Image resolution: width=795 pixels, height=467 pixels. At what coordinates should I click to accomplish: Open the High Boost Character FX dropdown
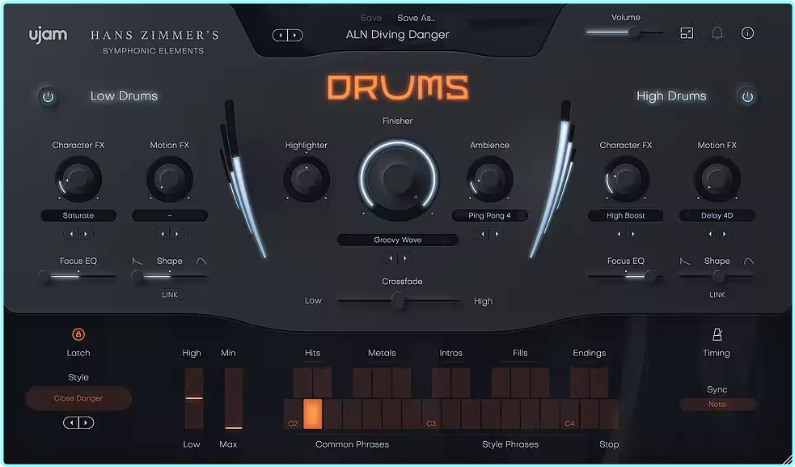(x=626, y=215)
